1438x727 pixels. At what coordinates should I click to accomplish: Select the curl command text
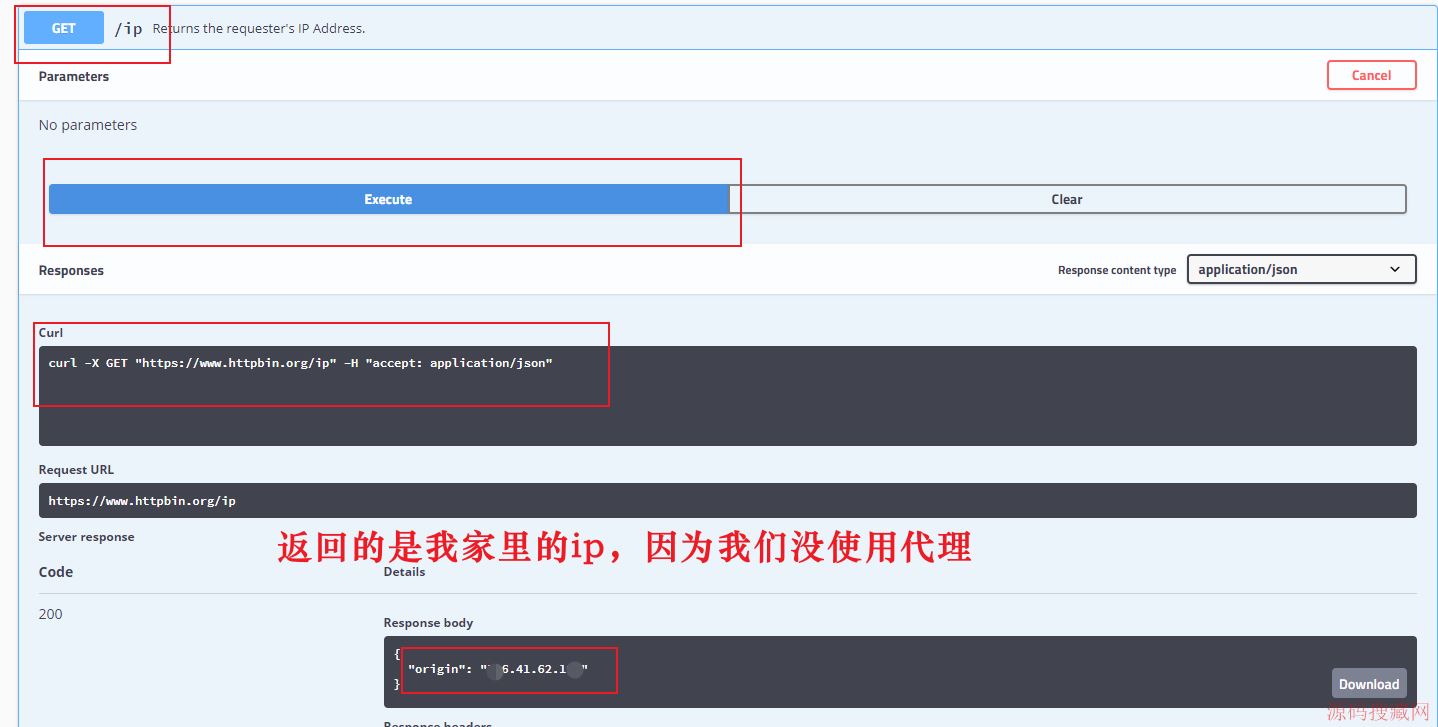pyautogui.click(x=300, y=363)
